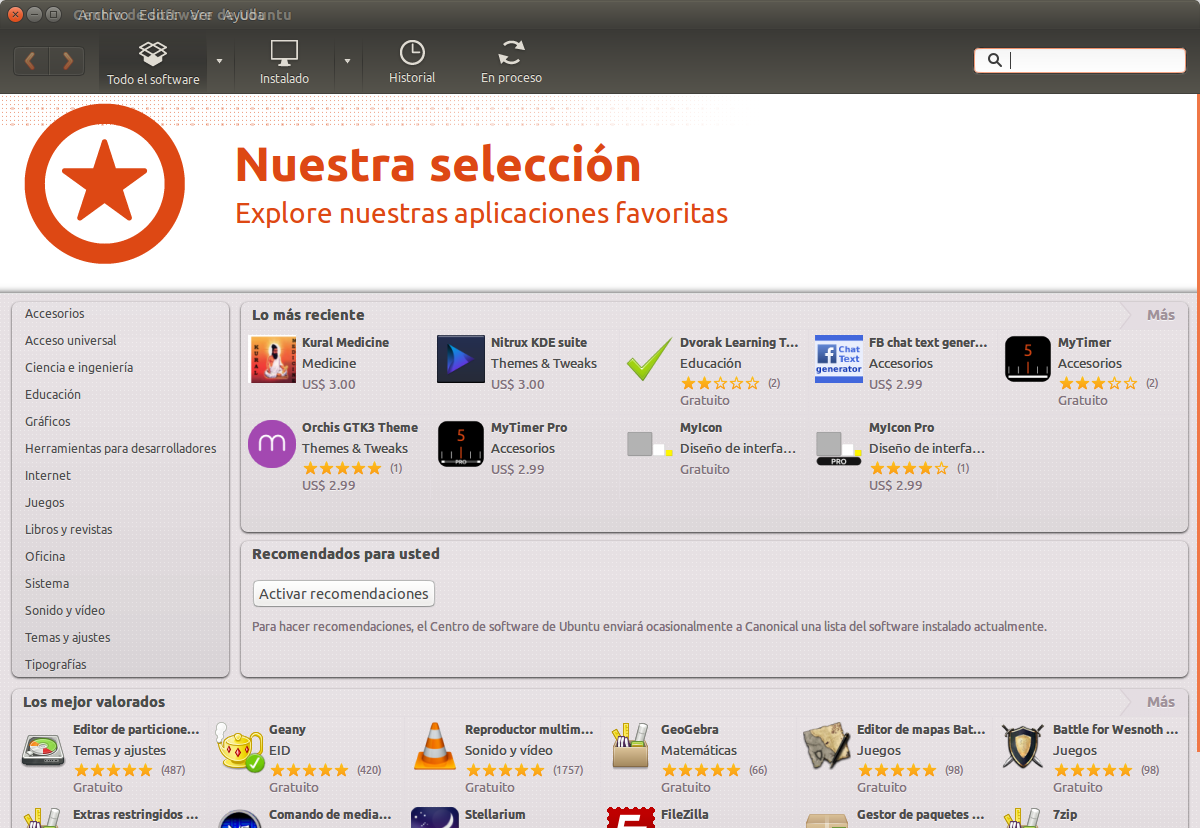1200x828 pixels.
Task: Open Nitrux KDE suite app icon
Action: coord(461,359)
